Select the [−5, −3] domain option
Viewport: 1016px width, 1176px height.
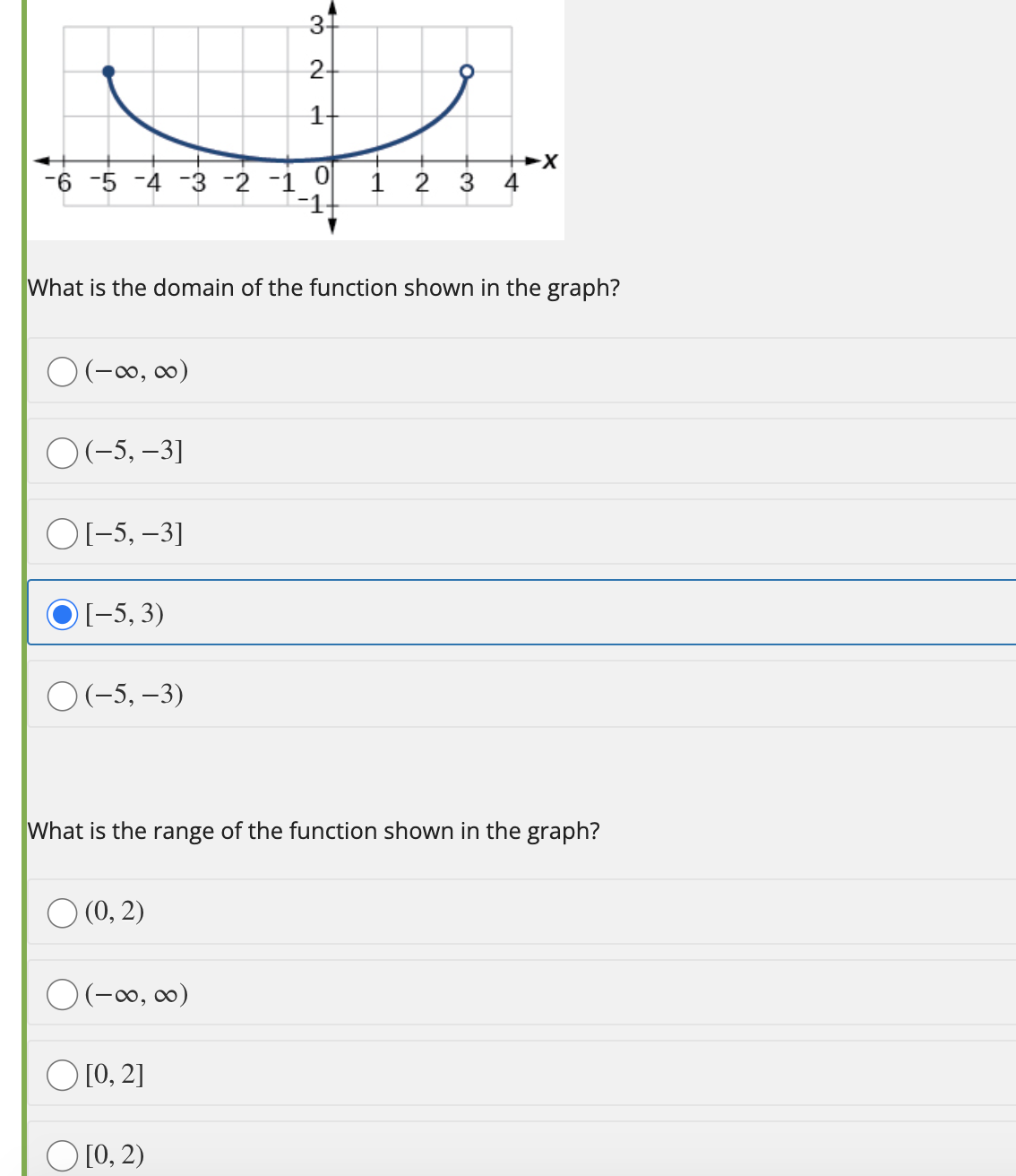click(62, 533)
